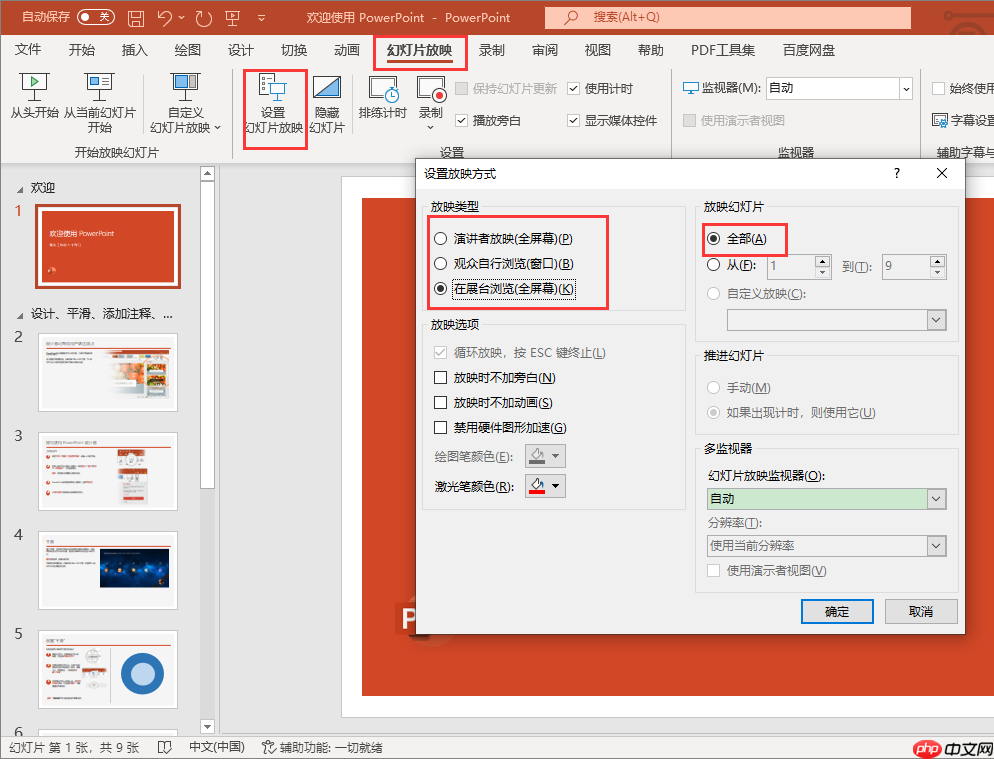The image size is (994, 759).
Task: Open 监视器 dropdown in ribbon
Action: (x=906, y=88)
